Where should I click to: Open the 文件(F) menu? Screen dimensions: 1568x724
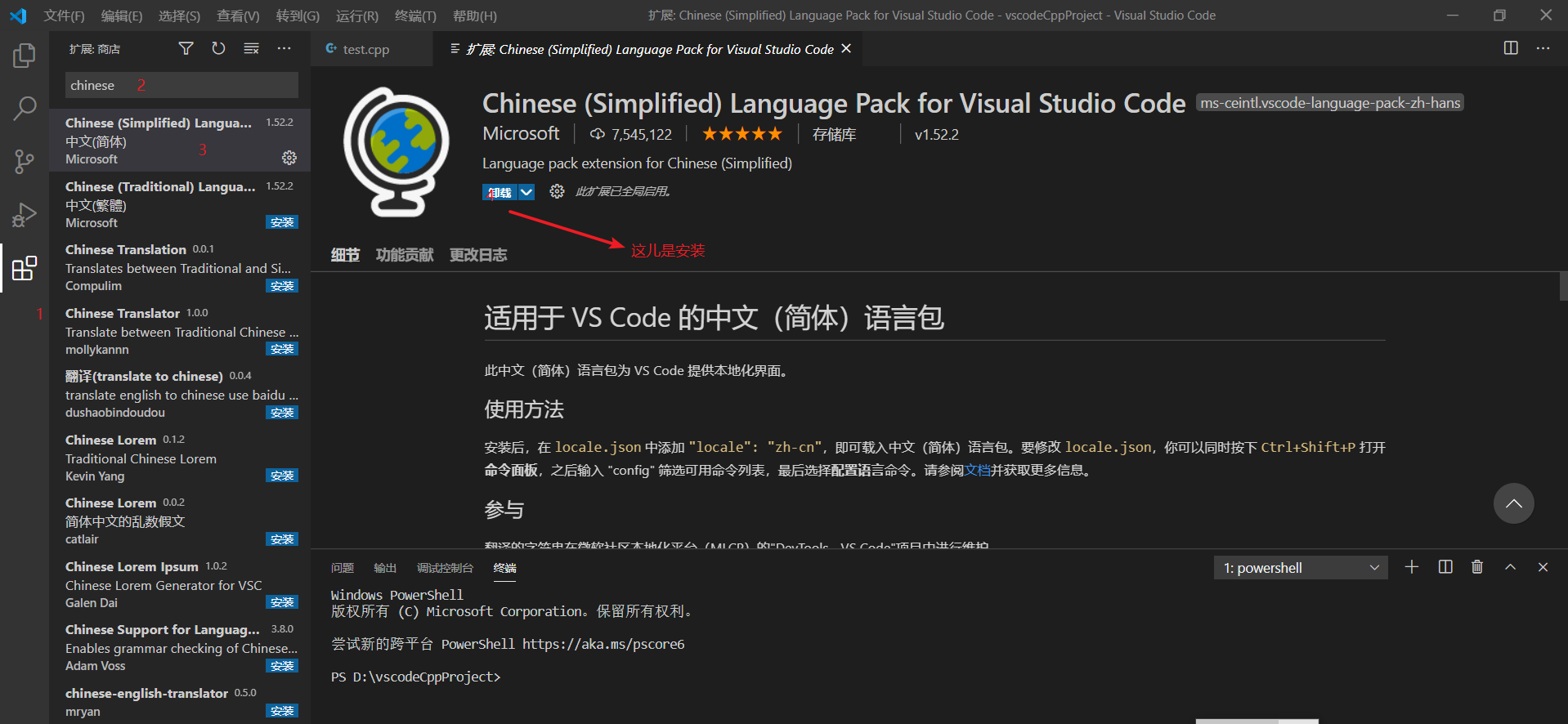click(64, 16)
